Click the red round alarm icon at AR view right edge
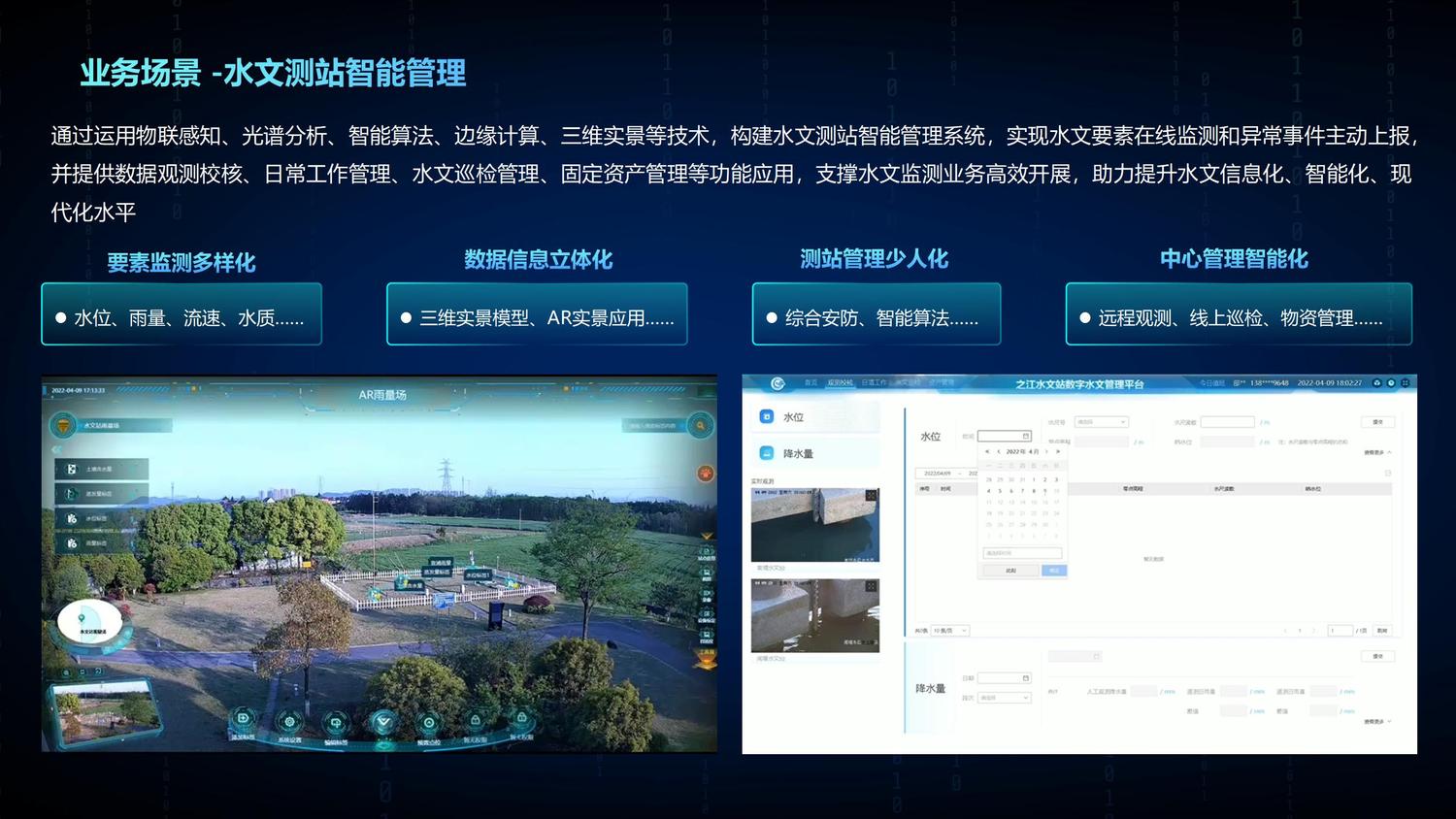The height and width of the screenshot is (819, 1456). coord(706,474)
